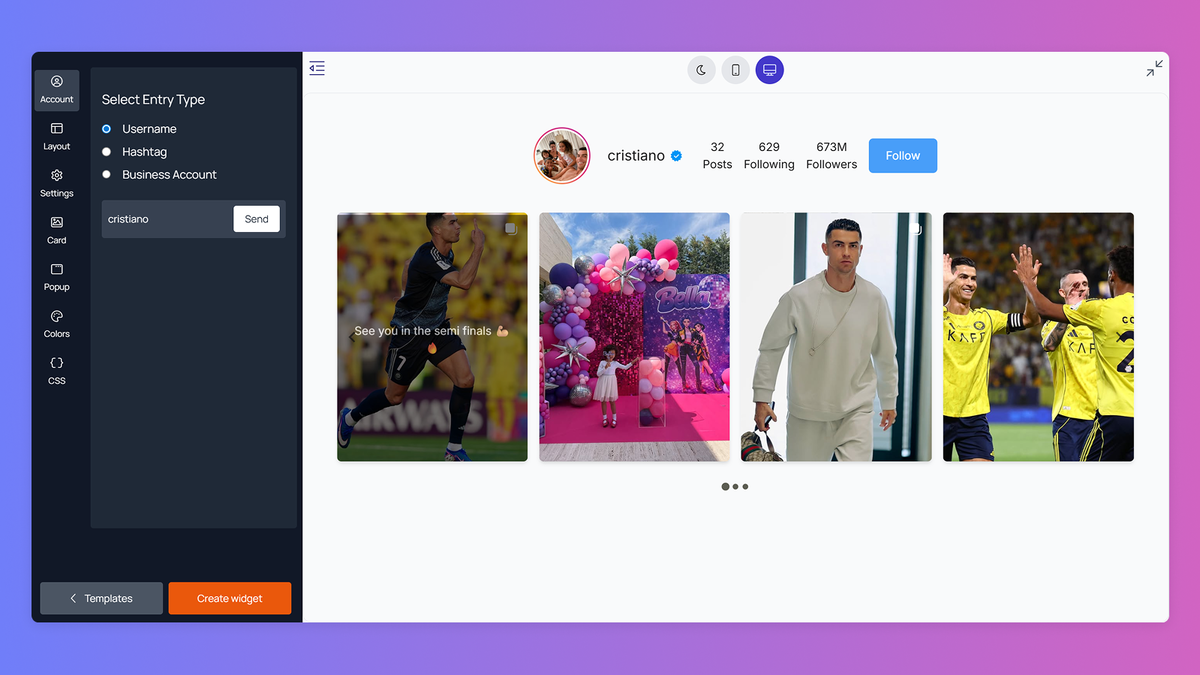Click the Create widget button
Image resolution: width=1200 pixels, height=675 pixels.
[230, 598]
